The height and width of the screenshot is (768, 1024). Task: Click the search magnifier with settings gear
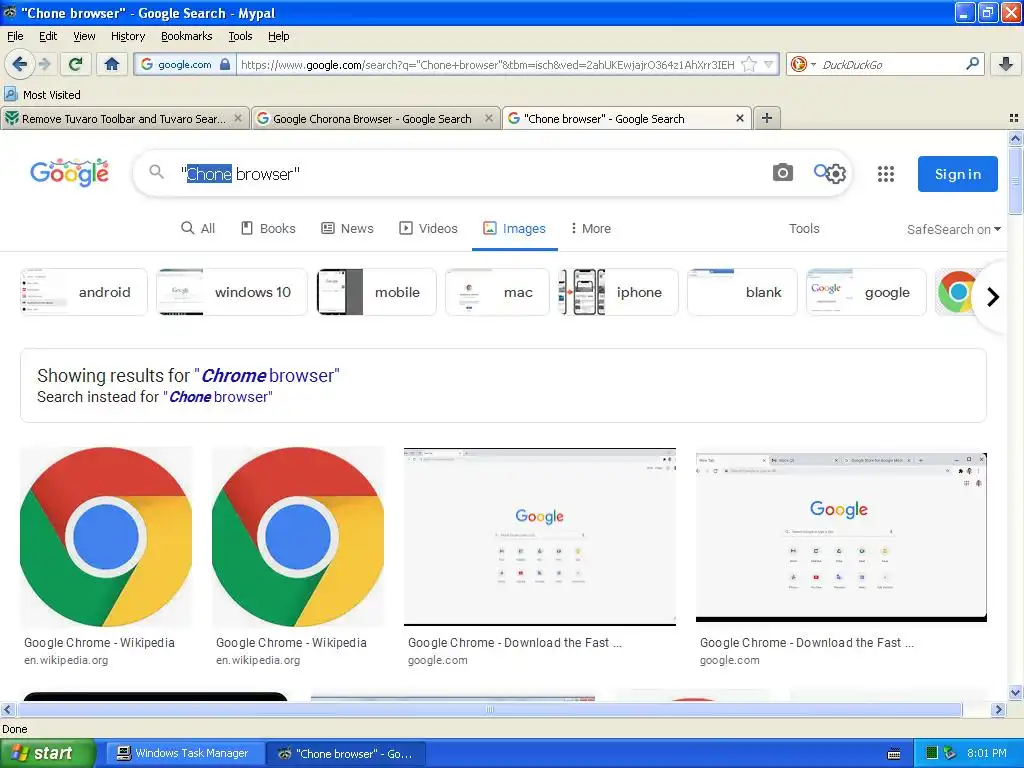tap(830, 172)
